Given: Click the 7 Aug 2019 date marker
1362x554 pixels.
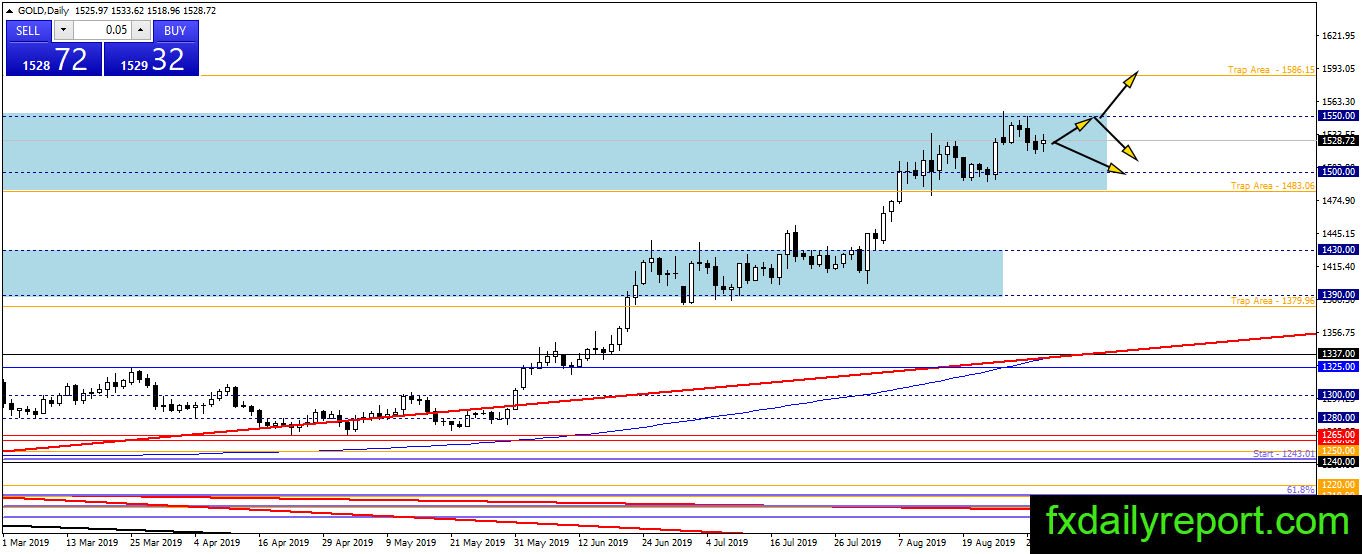Looking at the screenshot, I should 922,543.
